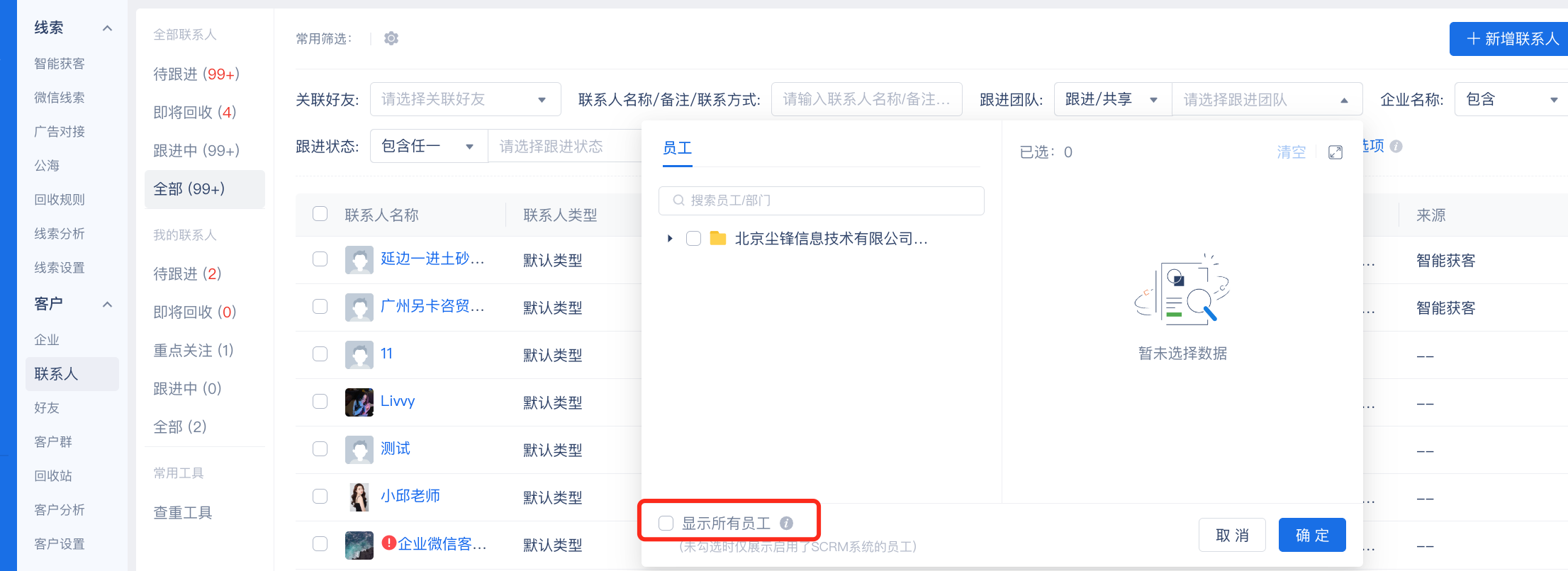This screenshot has height=571, width=1568.
Task: Open the 企业名称 包含 dropdown
Action: pos(1511,99)
